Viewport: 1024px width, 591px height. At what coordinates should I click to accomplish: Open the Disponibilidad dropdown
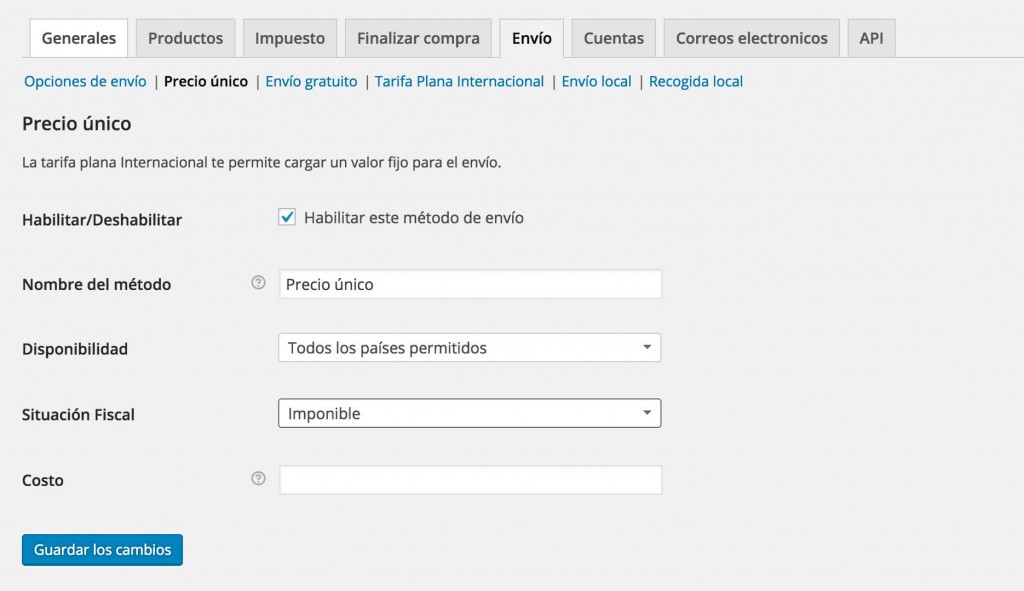(x=470, y=347)
